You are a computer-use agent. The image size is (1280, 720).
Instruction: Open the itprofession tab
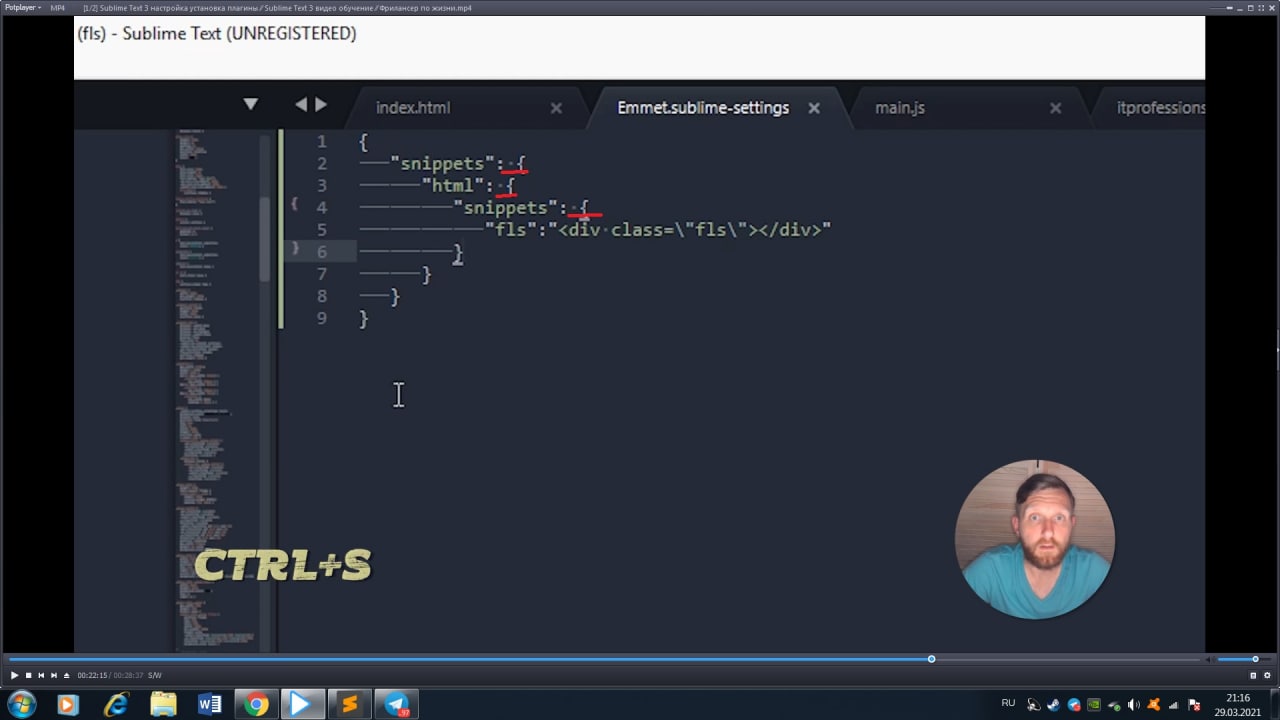[1160, 108]
